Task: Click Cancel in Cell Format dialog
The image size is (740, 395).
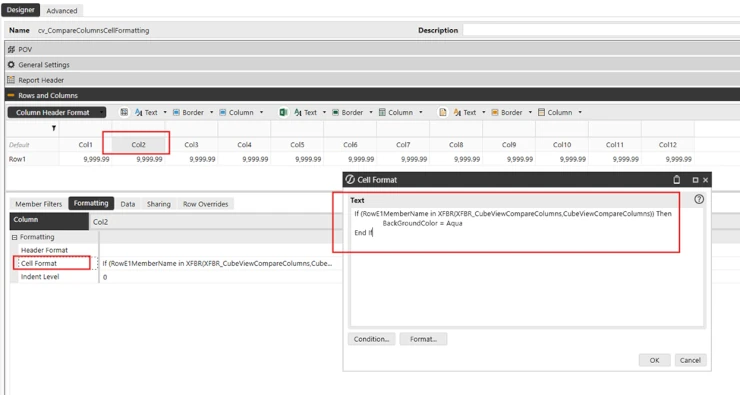Action: (690, 360)
